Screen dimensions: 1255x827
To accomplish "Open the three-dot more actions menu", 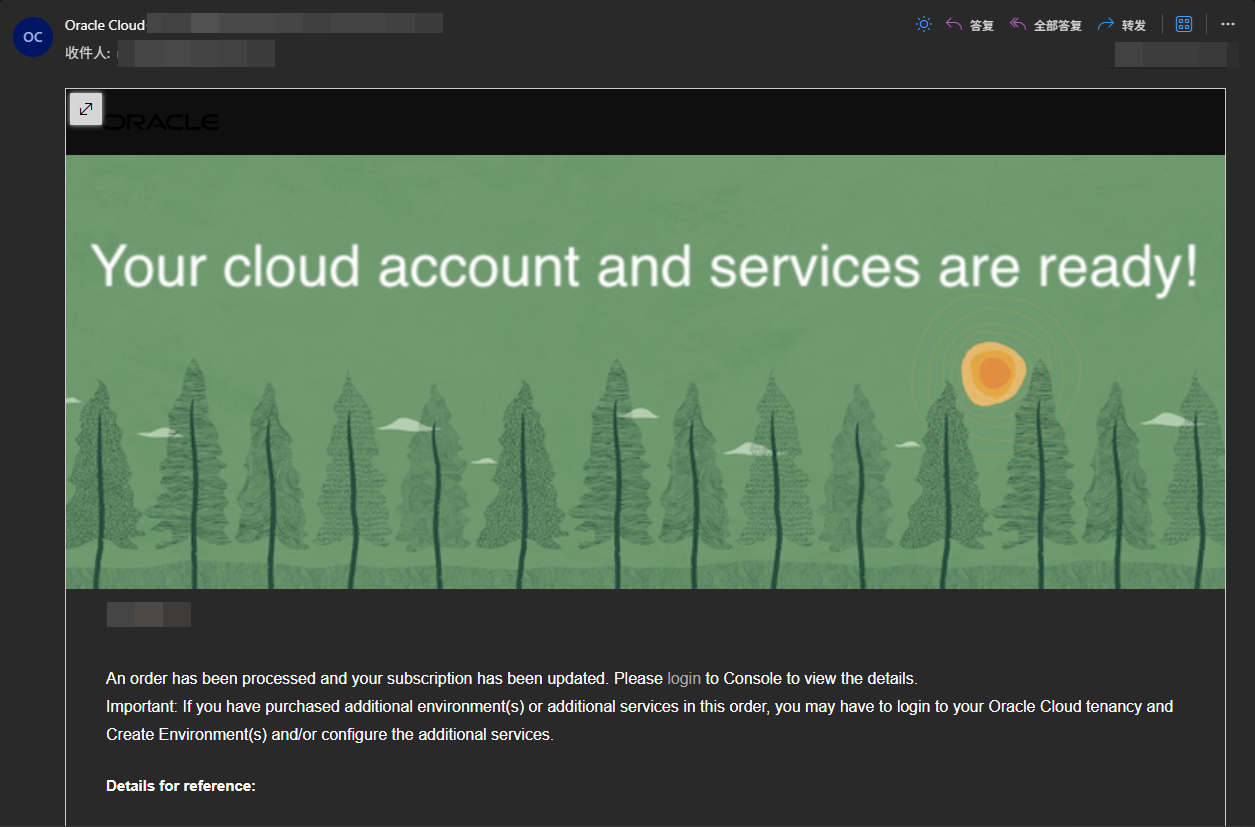I will pos(1228,24).
